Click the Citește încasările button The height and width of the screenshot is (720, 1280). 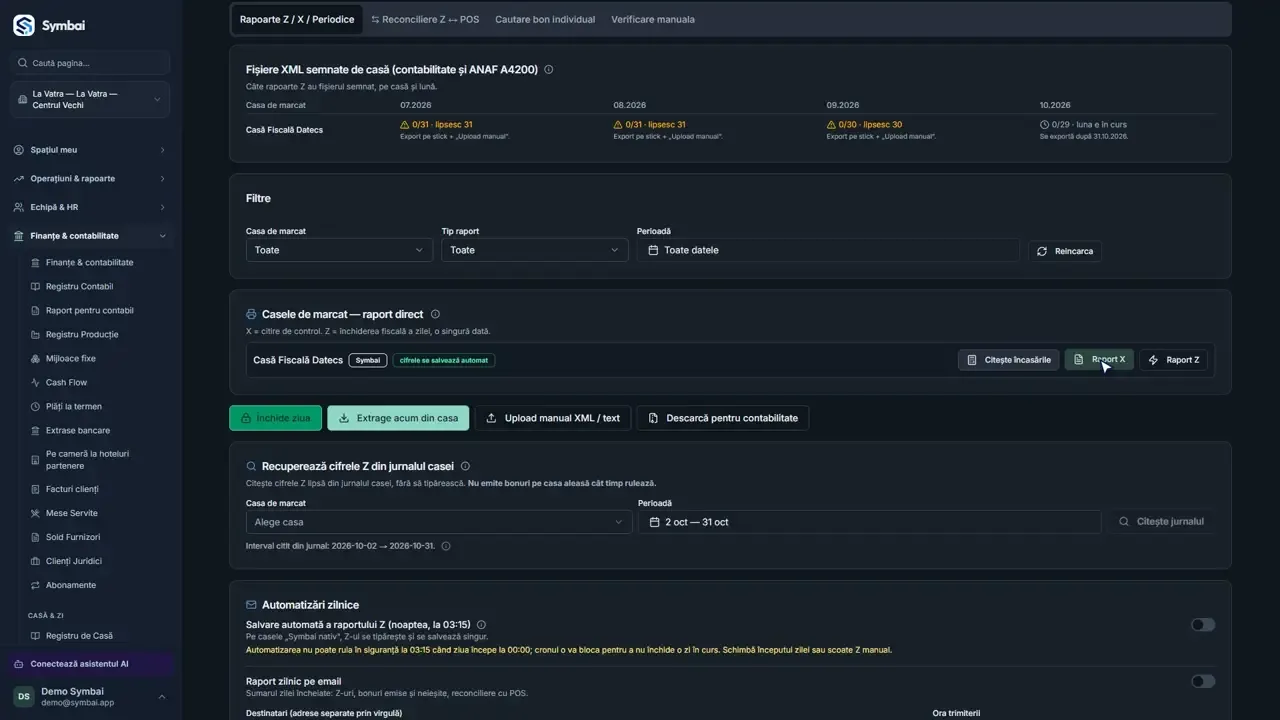1008,360
